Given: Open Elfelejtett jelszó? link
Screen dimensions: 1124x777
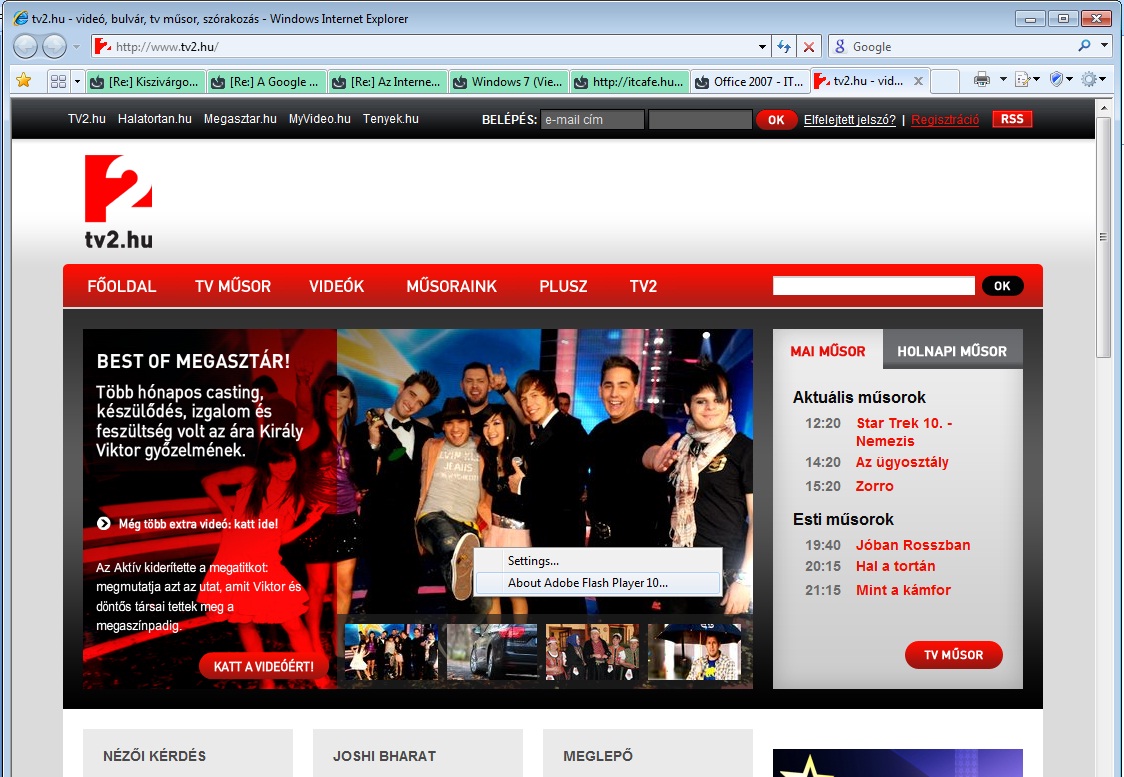Looking at the screenshot, I should (x=849, y=120).
